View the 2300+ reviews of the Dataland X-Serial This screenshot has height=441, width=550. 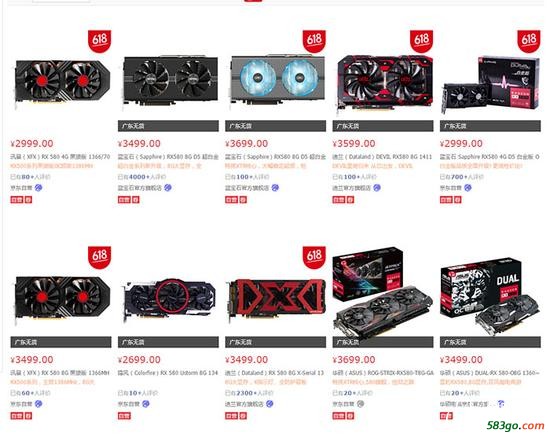[249, 393]
